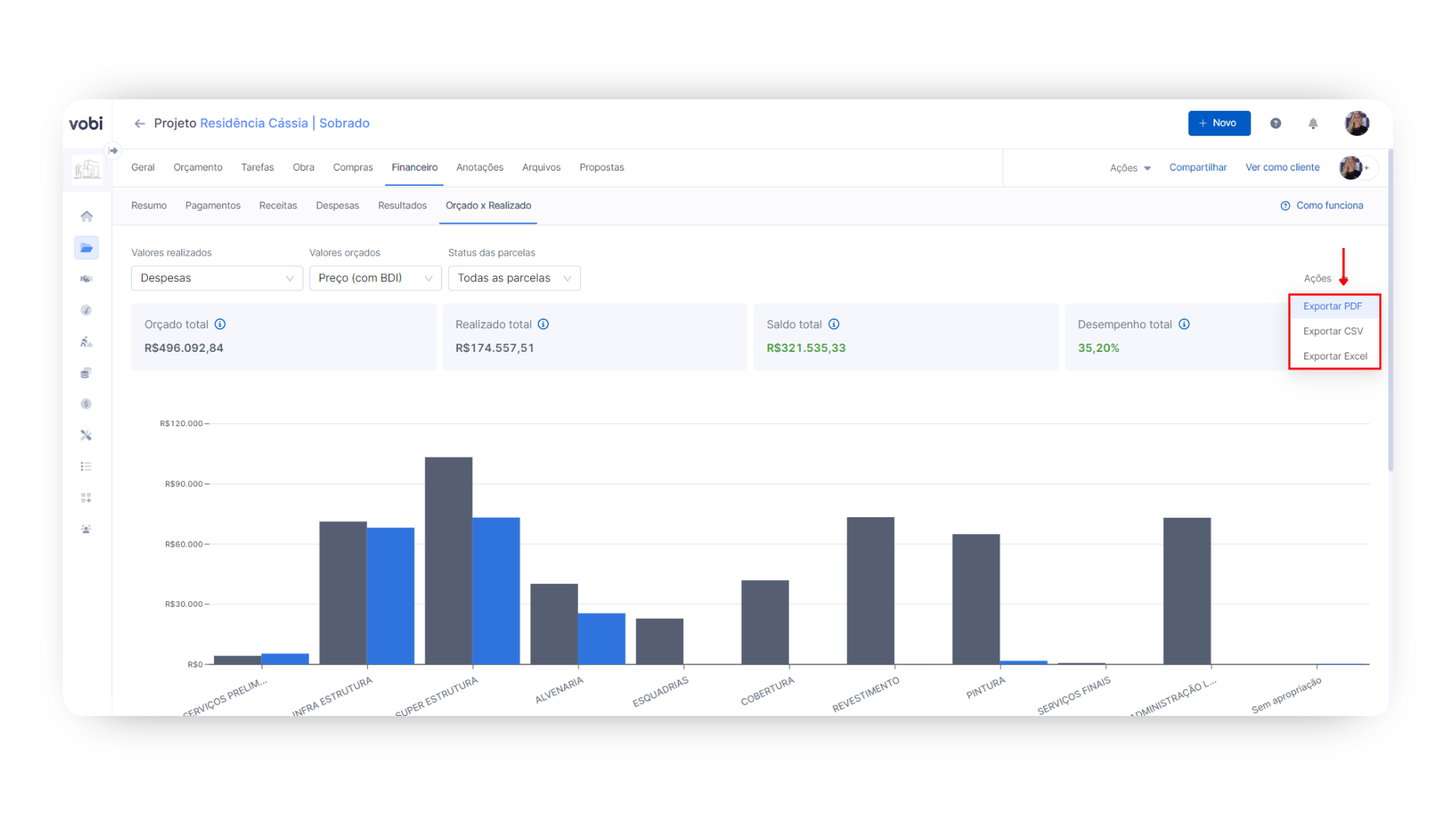Expand the sidebar with arrow toggle
Viewport: 1456px width, 819px height.
[113, 151]
